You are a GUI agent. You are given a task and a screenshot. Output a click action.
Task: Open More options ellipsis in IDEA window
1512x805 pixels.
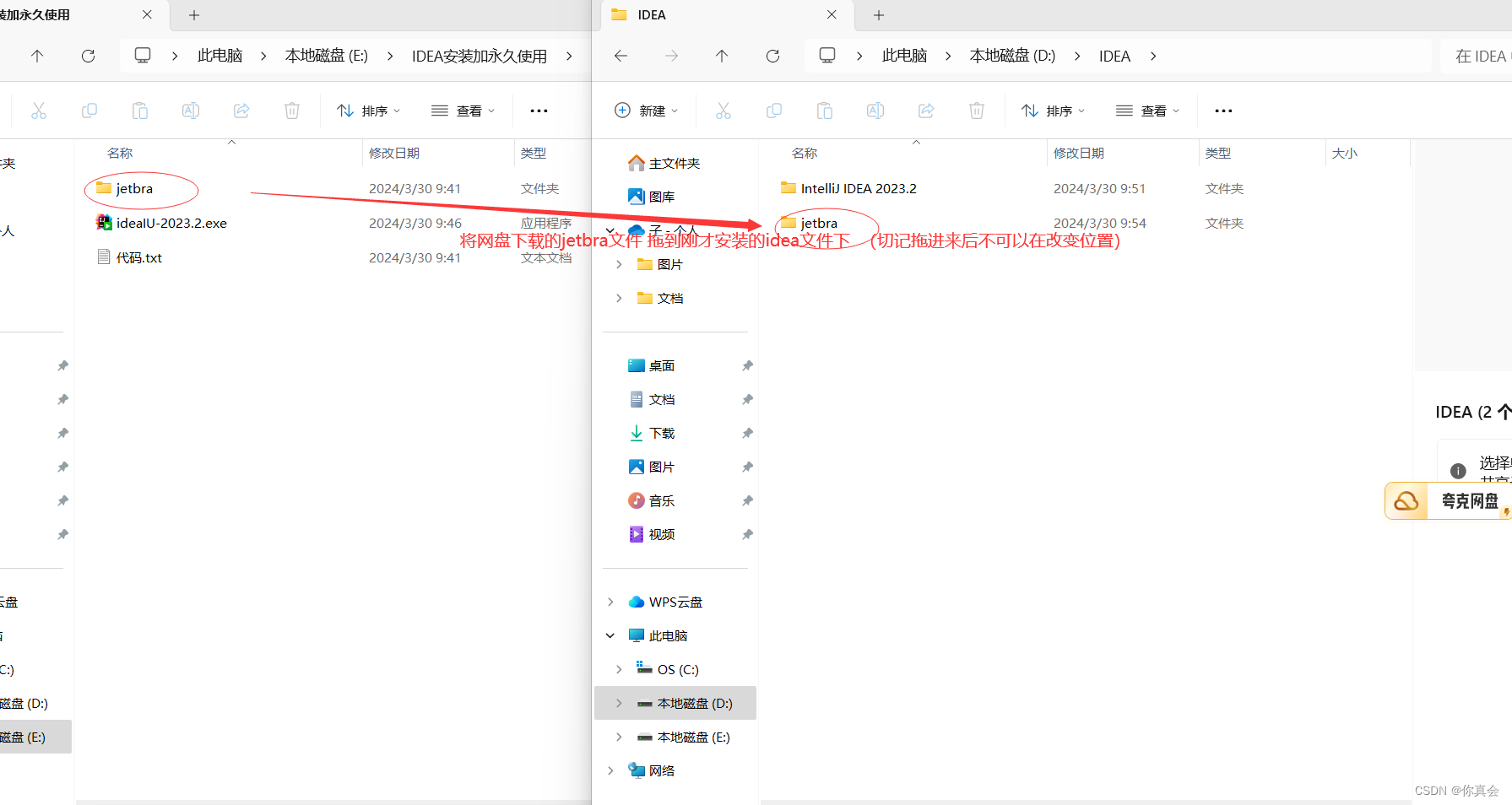click(1223, 111)
